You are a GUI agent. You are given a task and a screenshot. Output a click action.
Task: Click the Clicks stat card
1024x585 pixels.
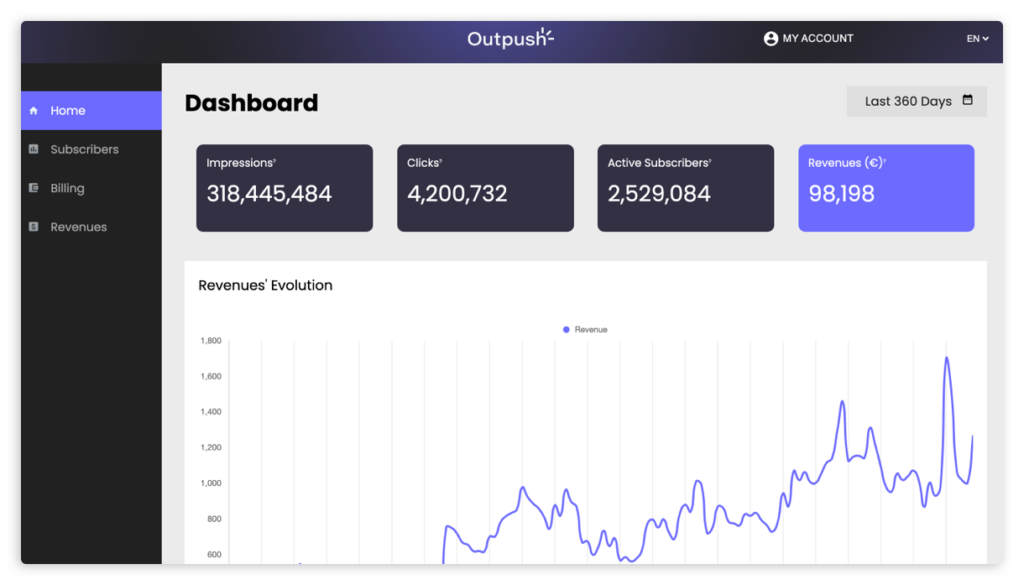[x=485, y=188]
